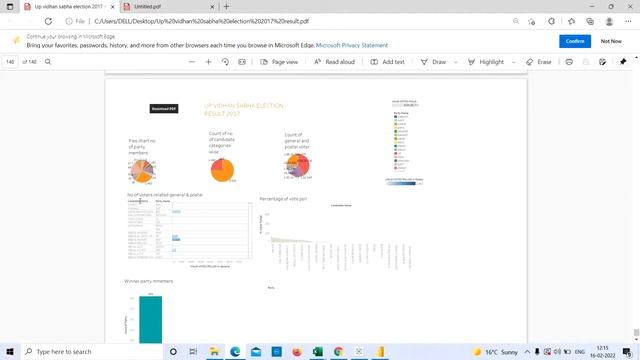Click the address bar URL
The height and width of the screenshot is (360, 640).
tap(202, 21)
